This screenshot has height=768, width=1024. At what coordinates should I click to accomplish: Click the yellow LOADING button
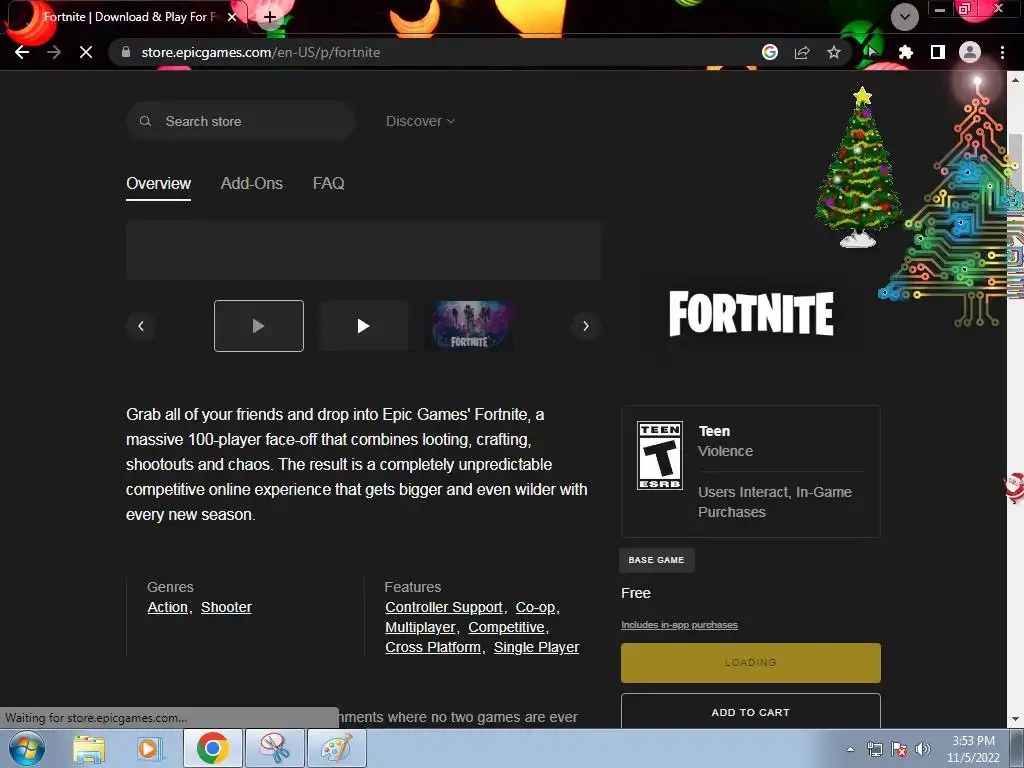[x=750, y=663]
